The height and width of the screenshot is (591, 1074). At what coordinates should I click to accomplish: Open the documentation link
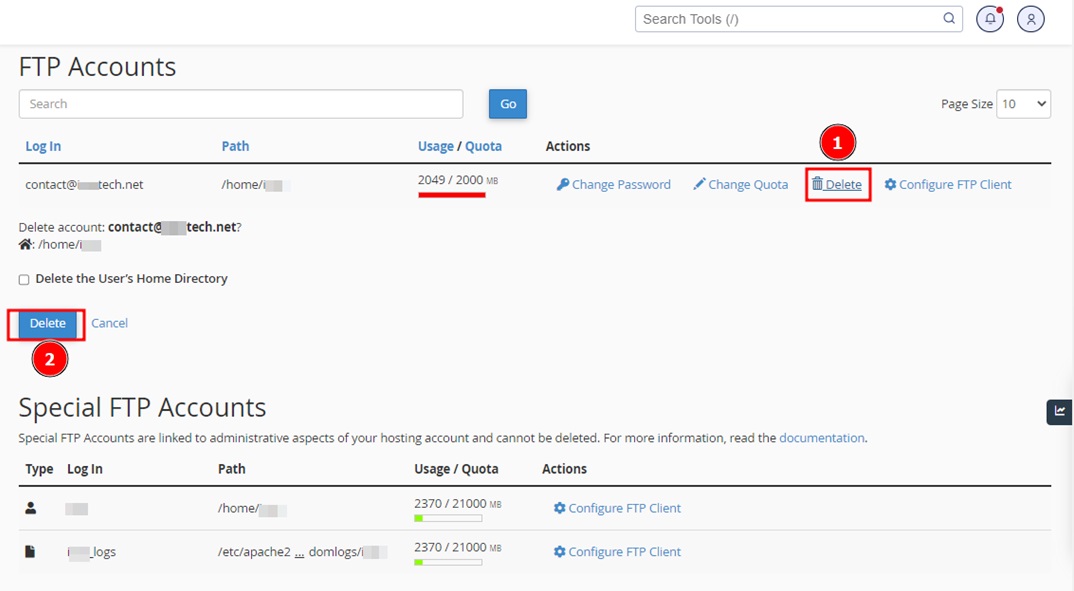tap(822, 438)
